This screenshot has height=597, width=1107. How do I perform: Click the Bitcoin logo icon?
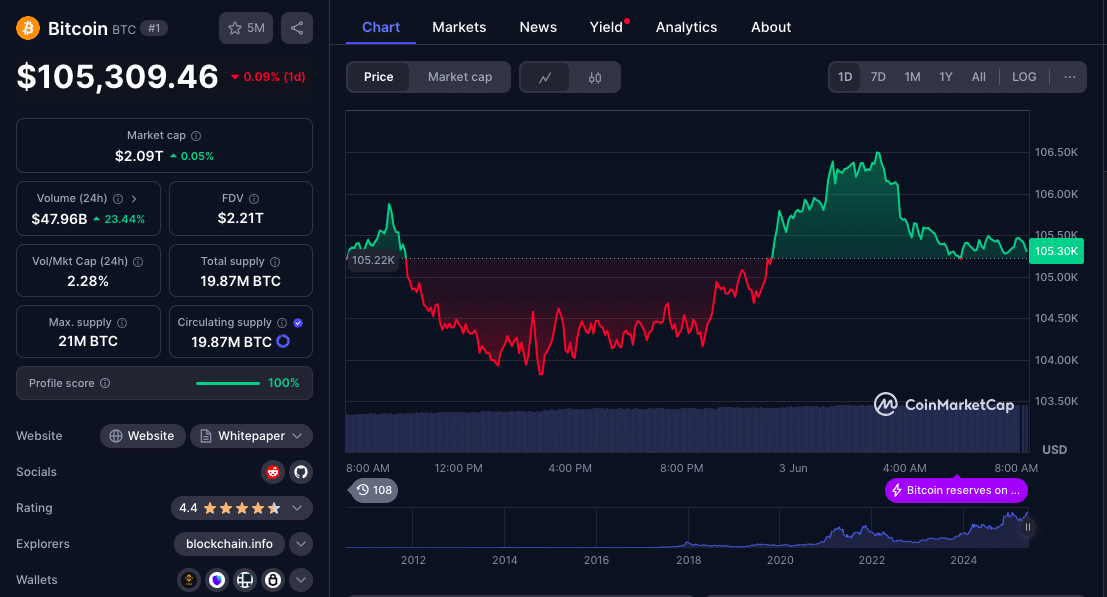click(x=28, y=28)
